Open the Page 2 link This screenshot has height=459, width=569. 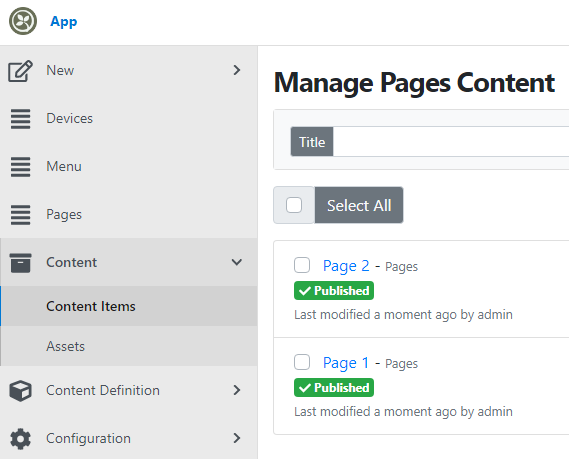point(346,266)
